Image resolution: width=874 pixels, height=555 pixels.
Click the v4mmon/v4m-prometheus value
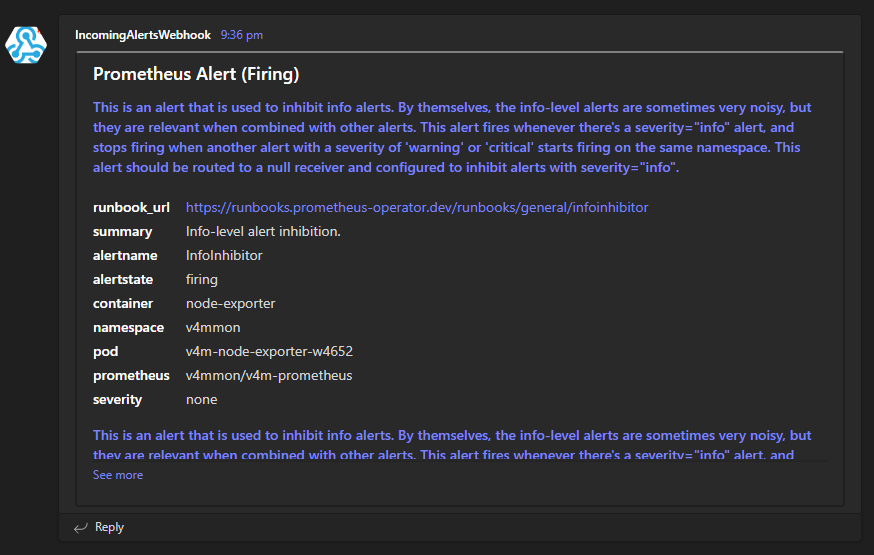(269, 375)
